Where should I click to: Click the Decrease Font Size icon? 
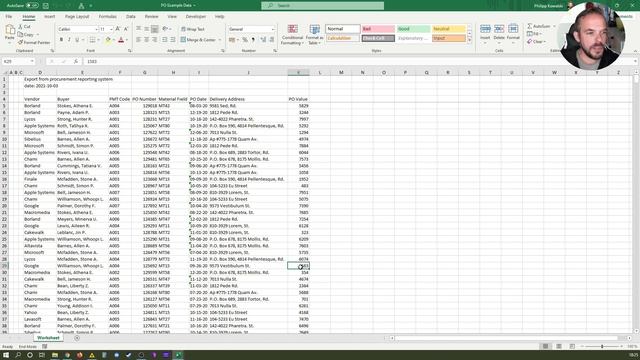126,29
